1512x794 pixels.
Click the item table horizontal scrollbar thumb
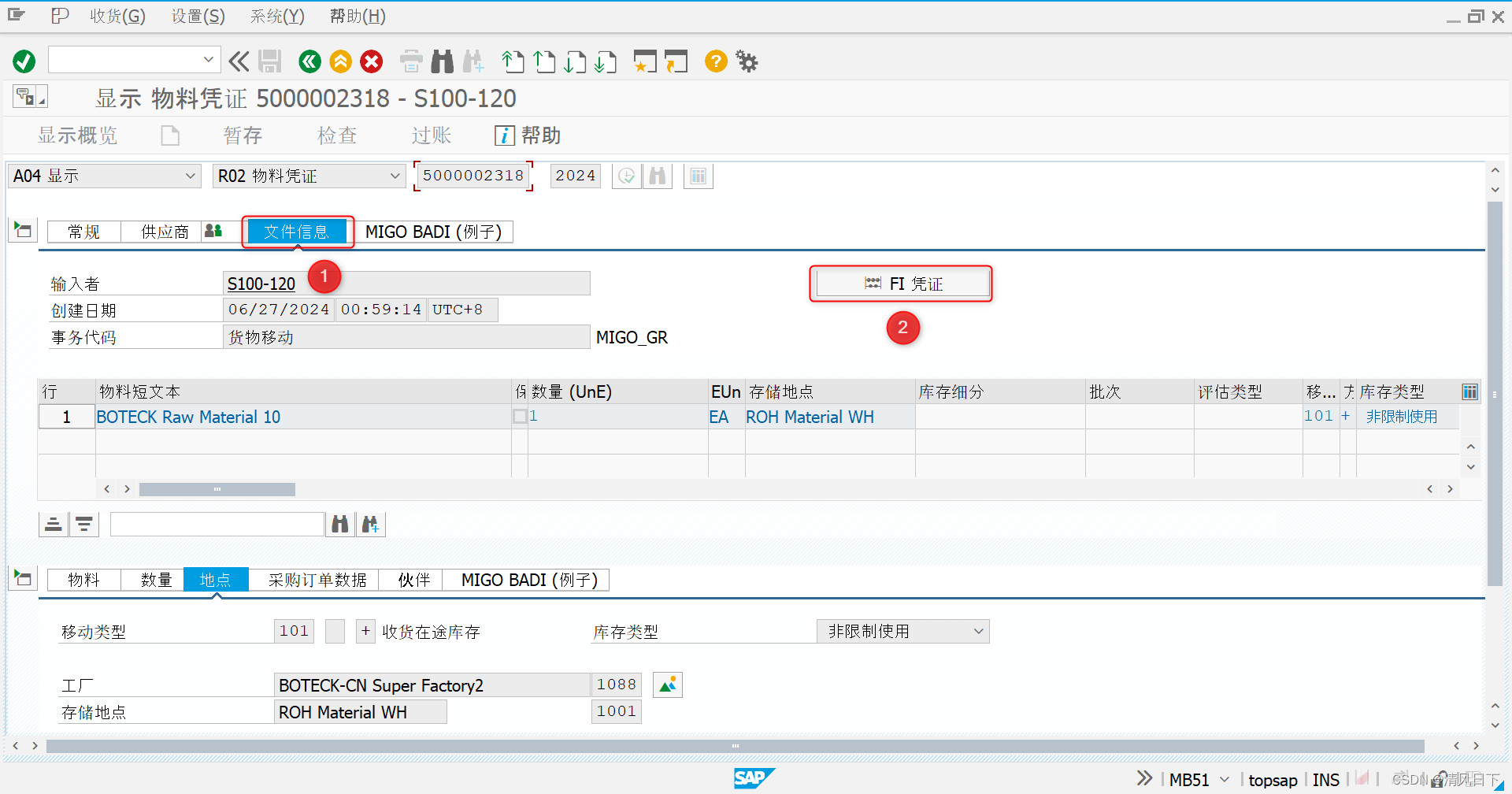click(217, 489)
